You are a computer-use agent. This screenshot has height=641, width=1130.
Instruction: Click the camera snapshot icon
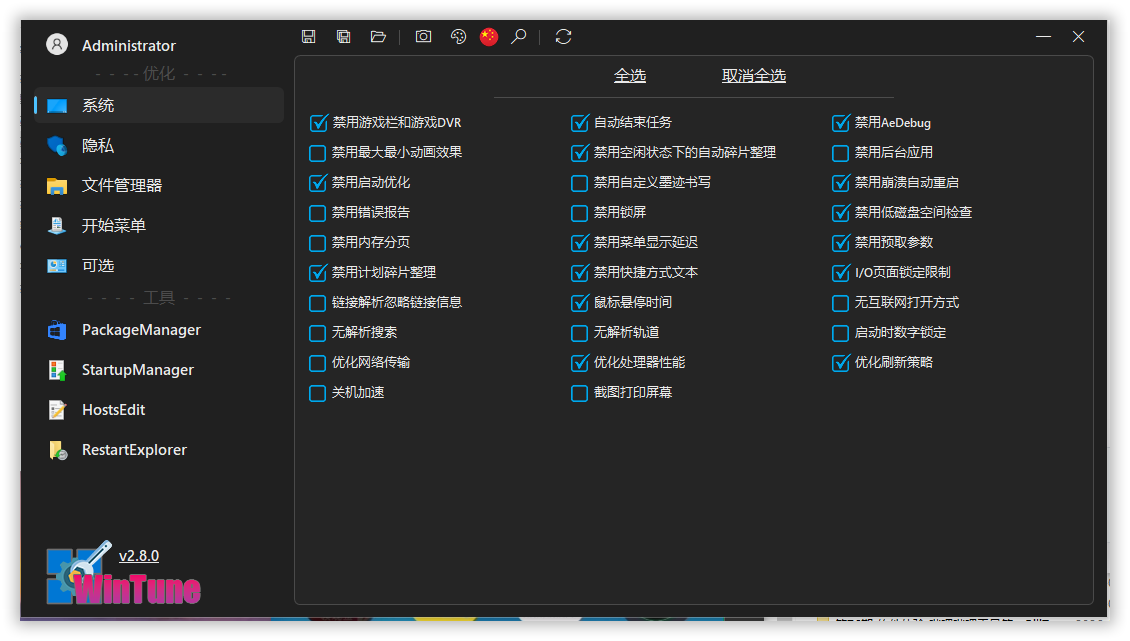[423, 37]
